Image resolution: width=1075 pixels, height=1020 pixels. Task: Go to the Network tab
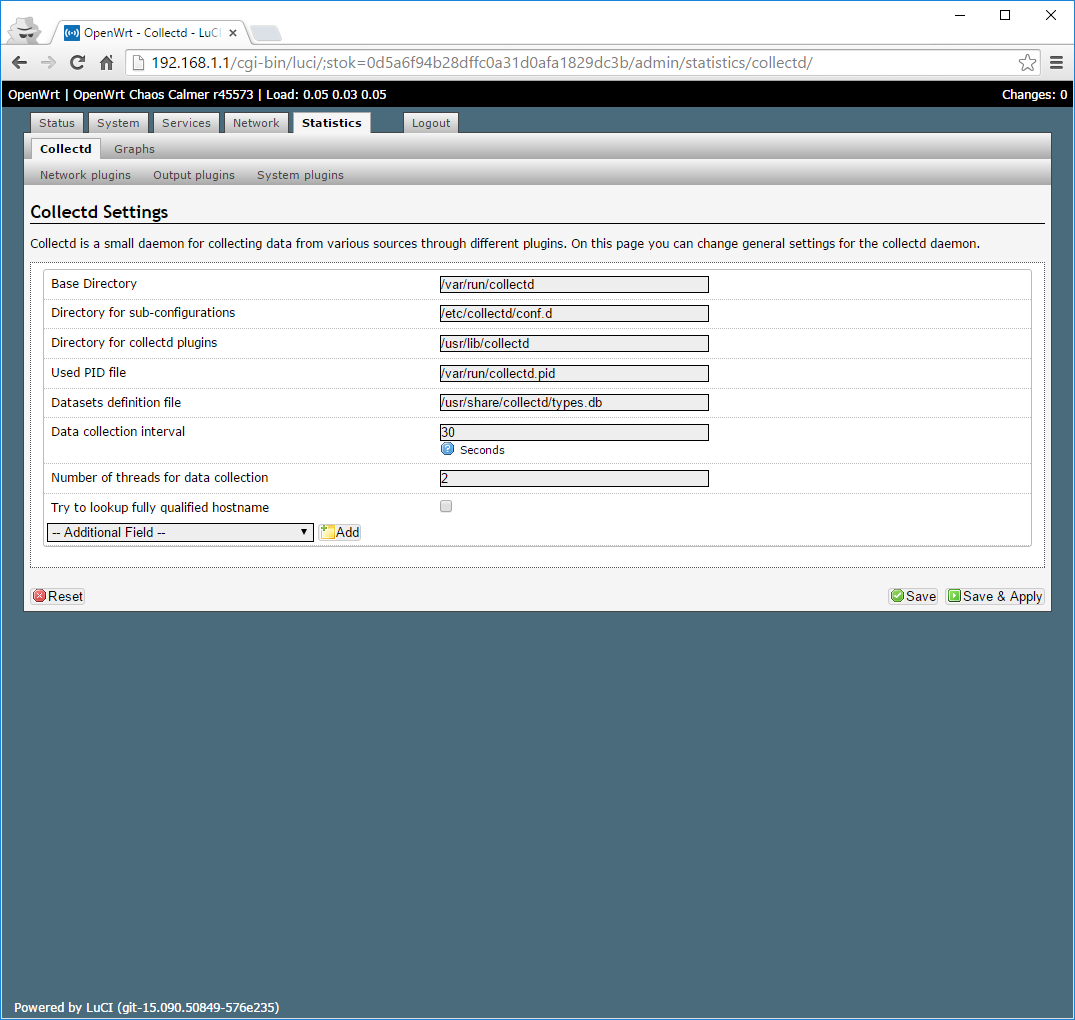pos(256,123)
